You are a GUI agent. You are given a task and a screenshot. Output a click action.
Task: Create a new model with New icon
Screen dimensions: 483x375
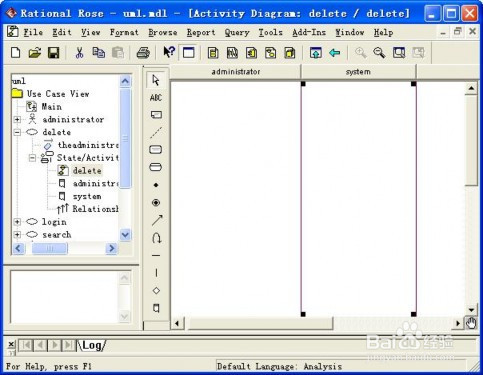tap(16, 53)
